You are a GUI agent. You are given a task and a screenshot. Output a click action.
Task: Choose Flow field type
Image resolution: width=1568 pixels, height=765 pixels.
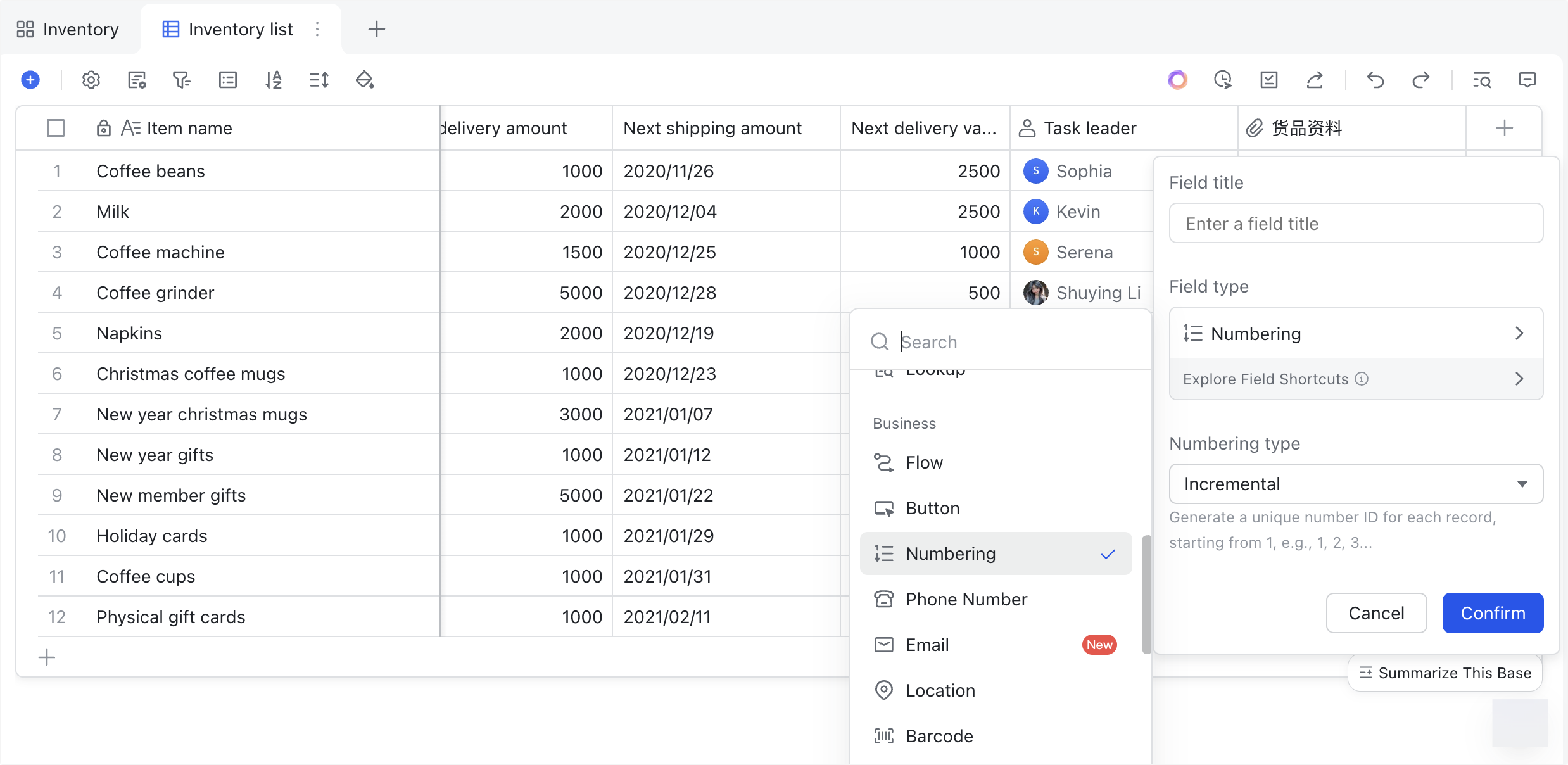(996, 462)
